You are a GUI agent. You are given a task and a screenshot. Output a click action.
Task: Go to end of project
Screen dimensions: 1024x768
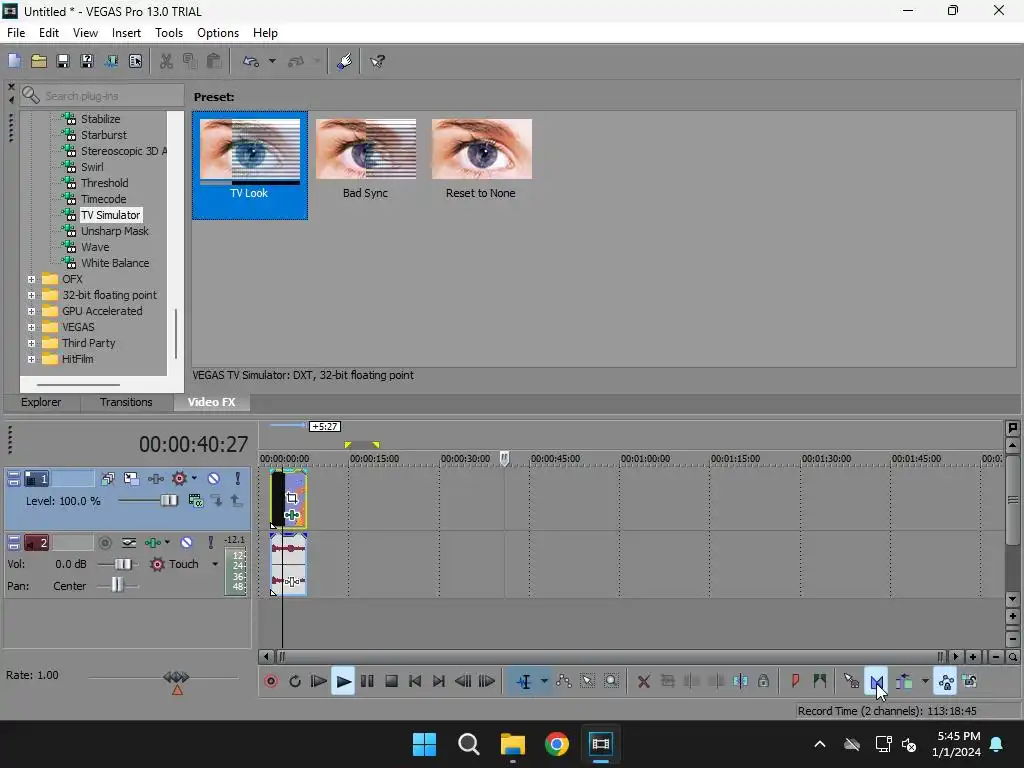(x=439, y=681)
